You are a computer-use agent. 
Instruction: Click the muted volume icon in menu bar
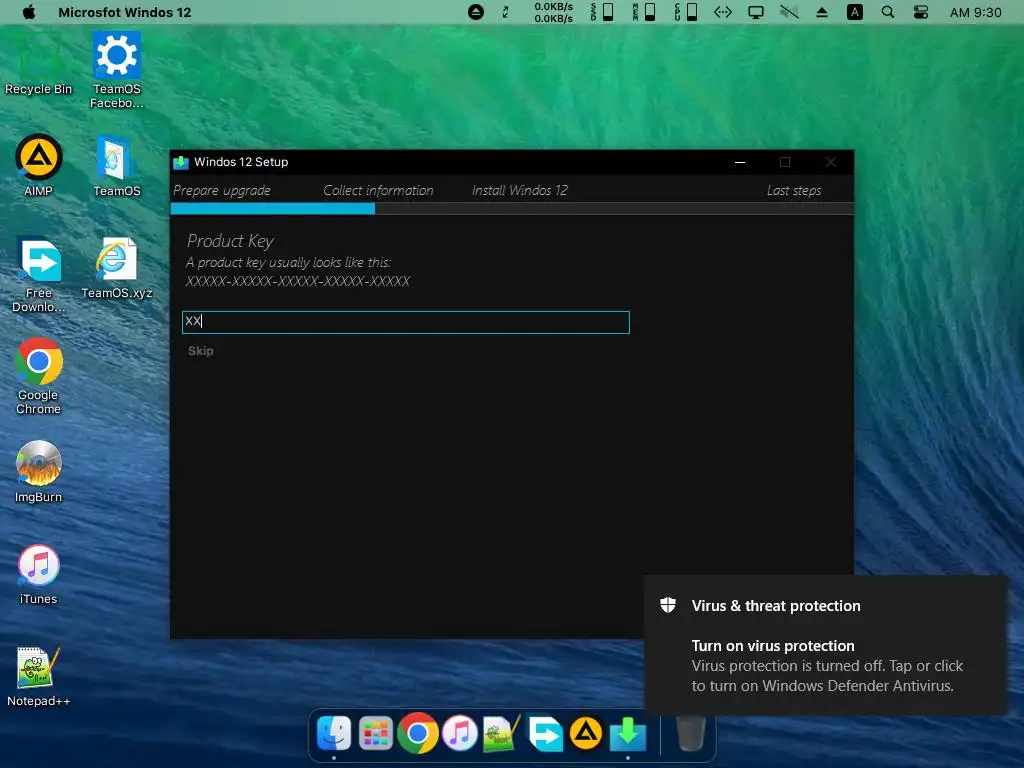tap(789, 12)
